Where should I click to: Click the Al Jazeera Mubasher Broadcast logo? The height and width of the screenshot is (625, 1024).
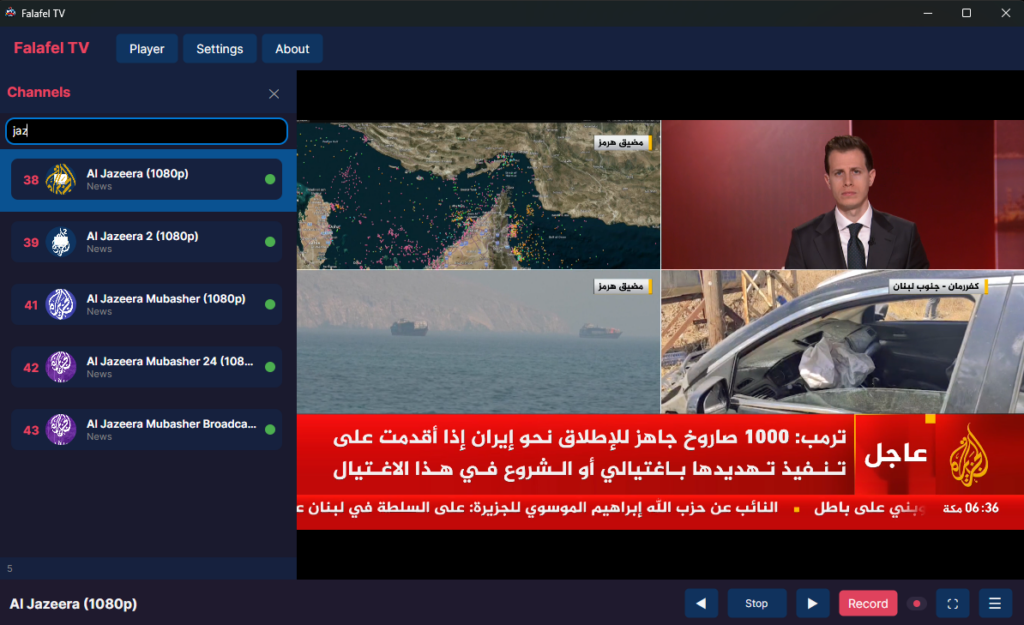pyautogui.click(x=61, y=430)
